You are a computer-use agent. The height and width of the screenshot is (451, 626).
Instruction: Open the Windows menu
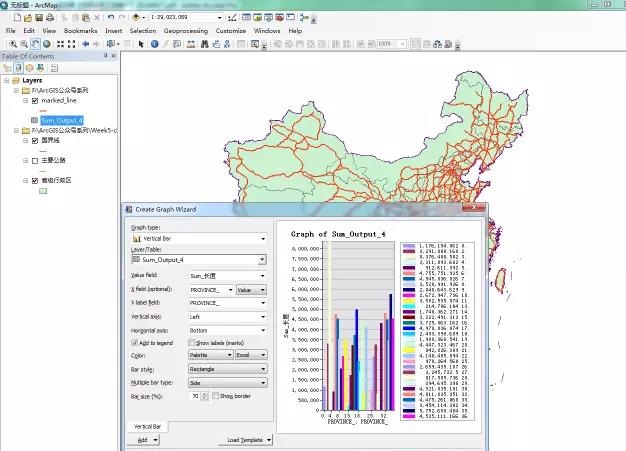pyautogui.click(x=267, y=31)
